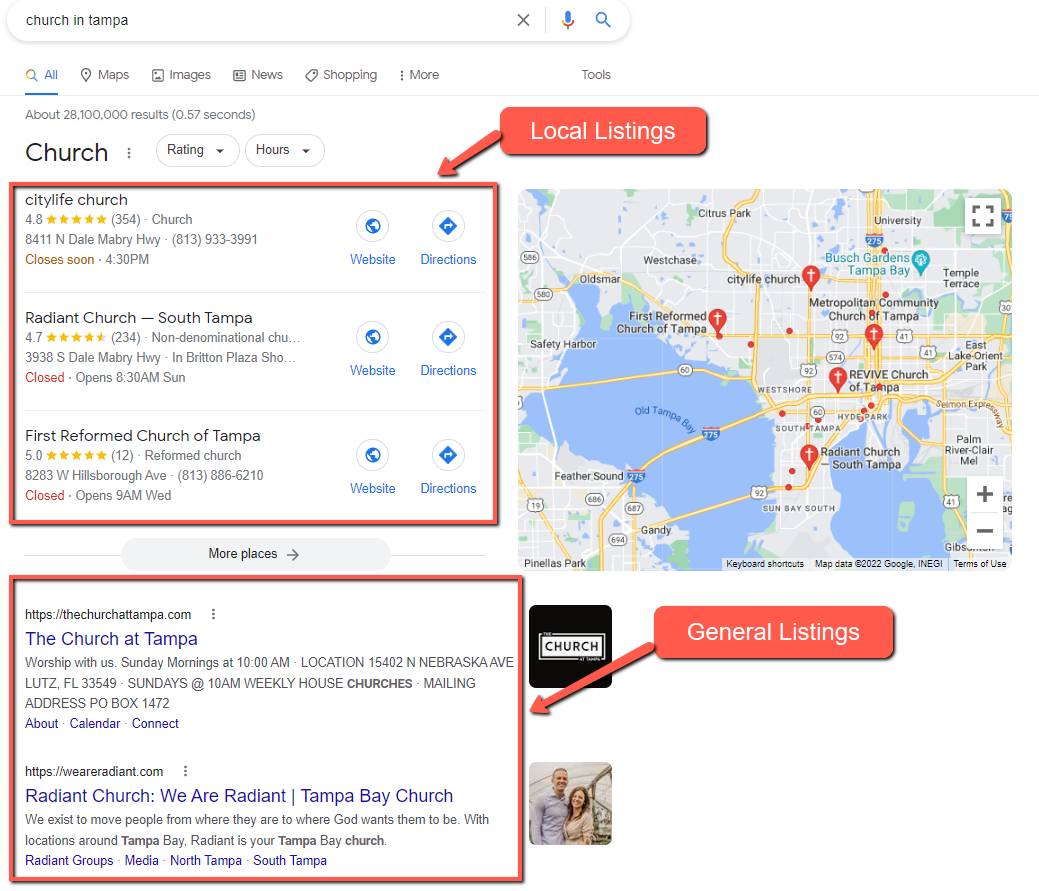Open the Hours filter dropdown
The width and height of the screenshot is (1039, 891).
[284, 150]
